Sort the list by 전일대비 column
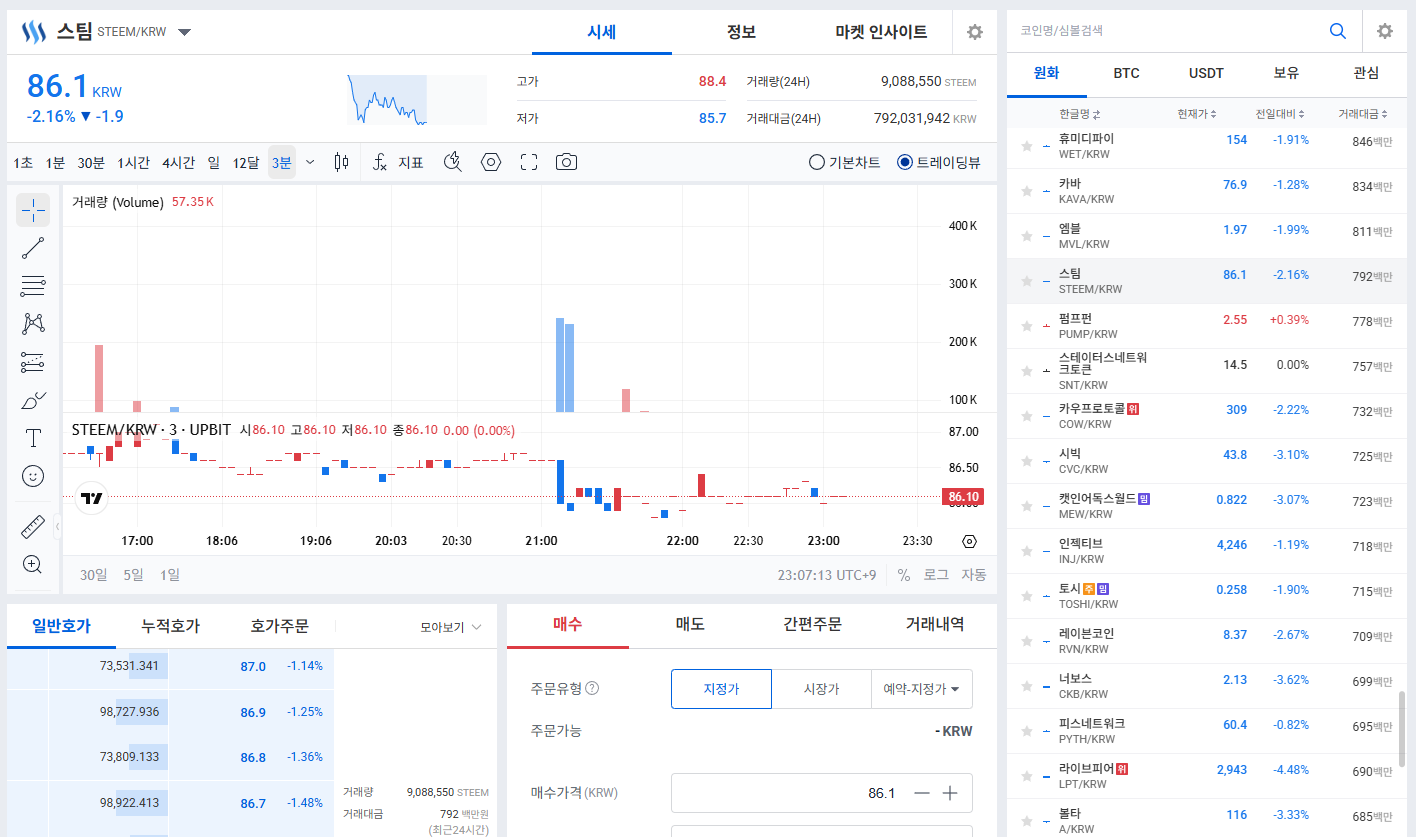1416x837 pixels. tap(1278, 114)
